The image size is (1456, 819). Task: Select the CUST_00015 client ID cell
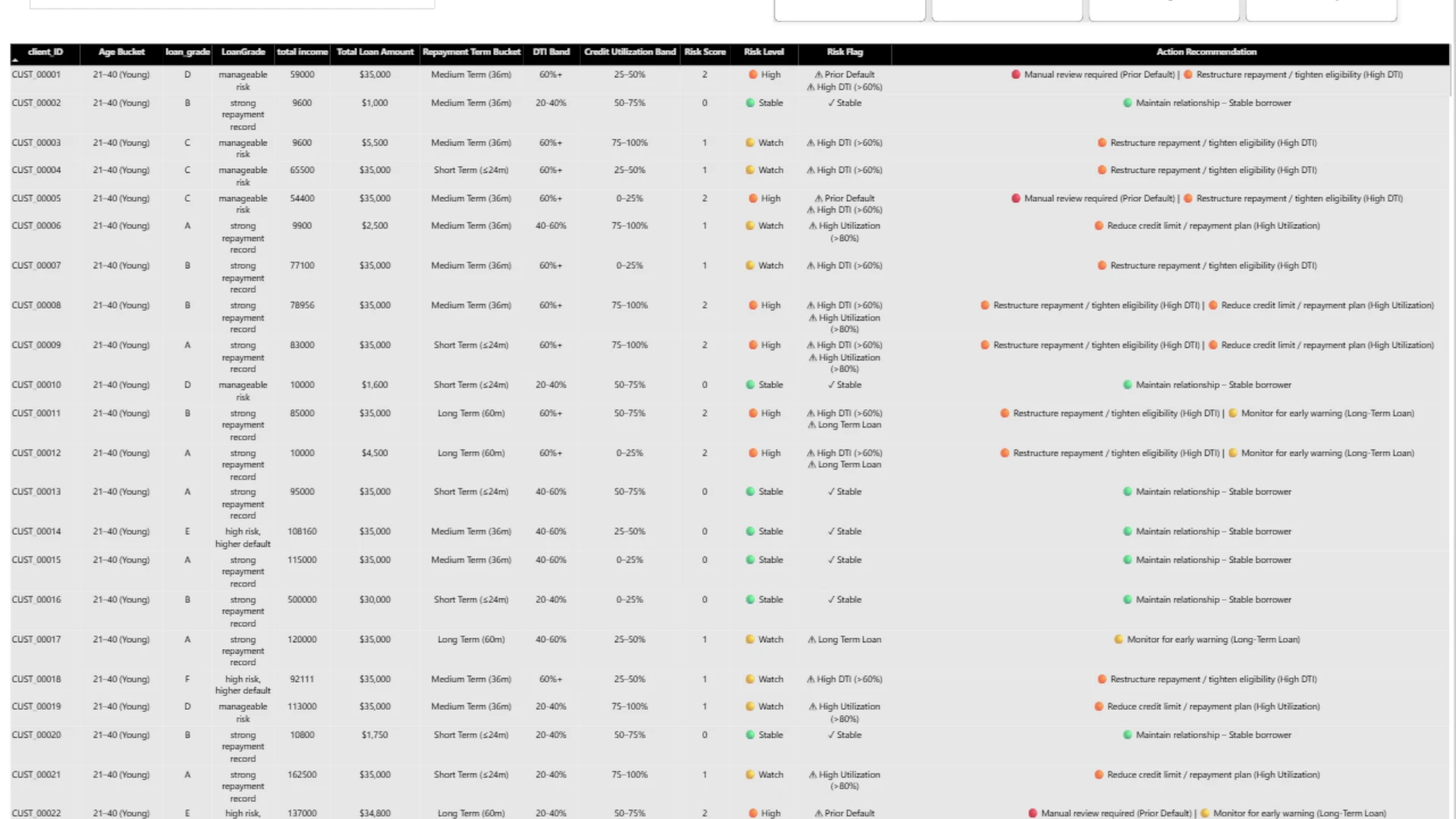pyautogui.click(x=36, y=560)
